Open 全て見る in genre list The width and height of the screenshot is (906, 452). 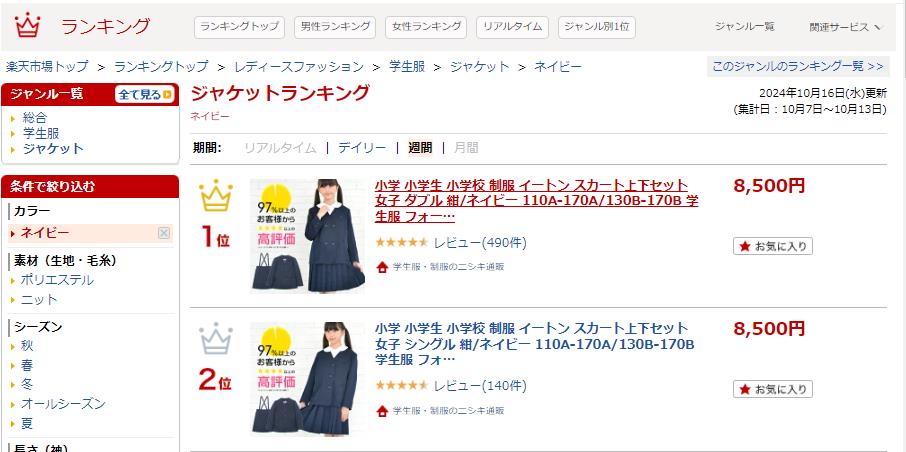click(x=144, y=95)
